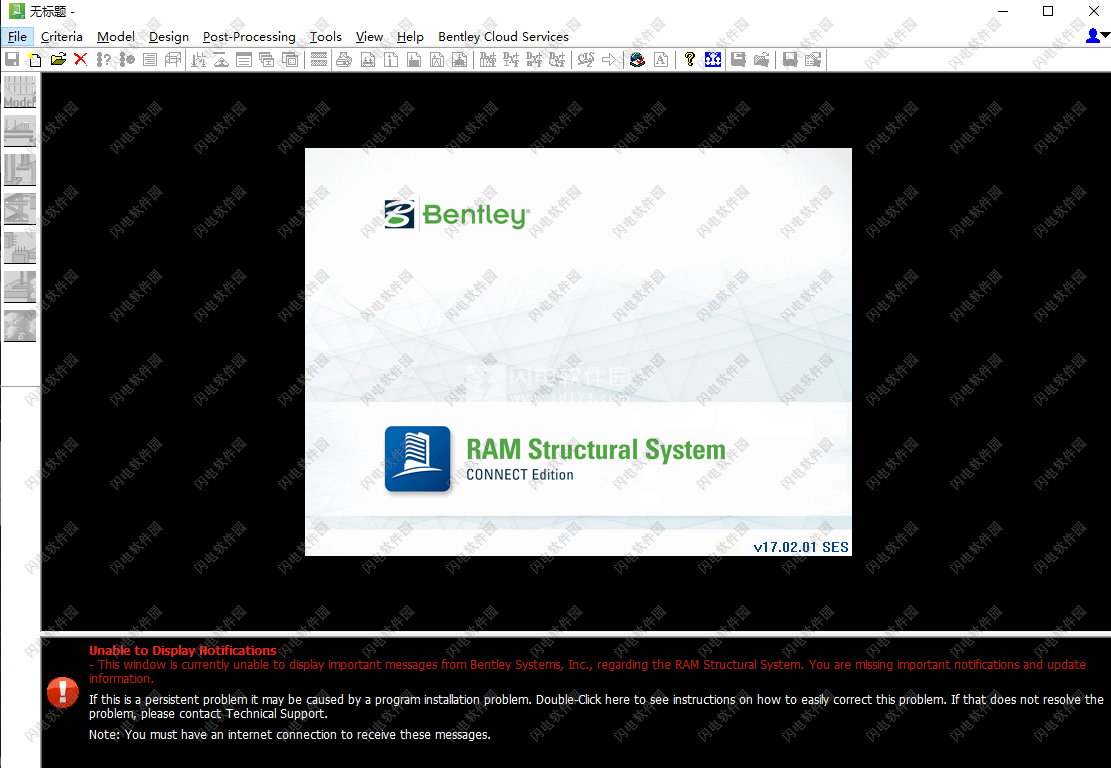Click the blue arrows icon next to help

(x=713, y=60)
